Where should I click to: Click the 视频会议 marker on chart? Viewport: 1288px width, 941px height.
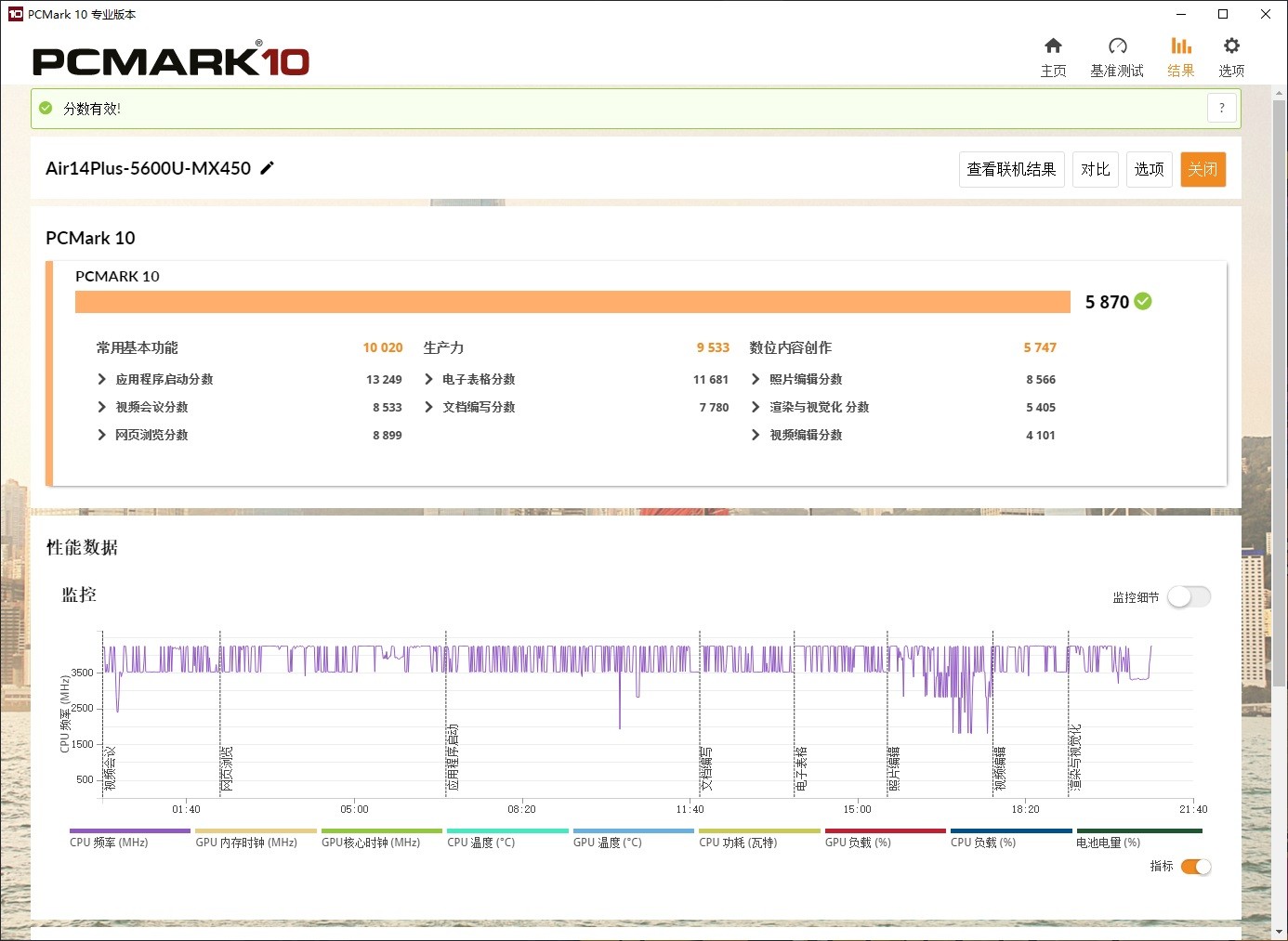pos(110,768)
